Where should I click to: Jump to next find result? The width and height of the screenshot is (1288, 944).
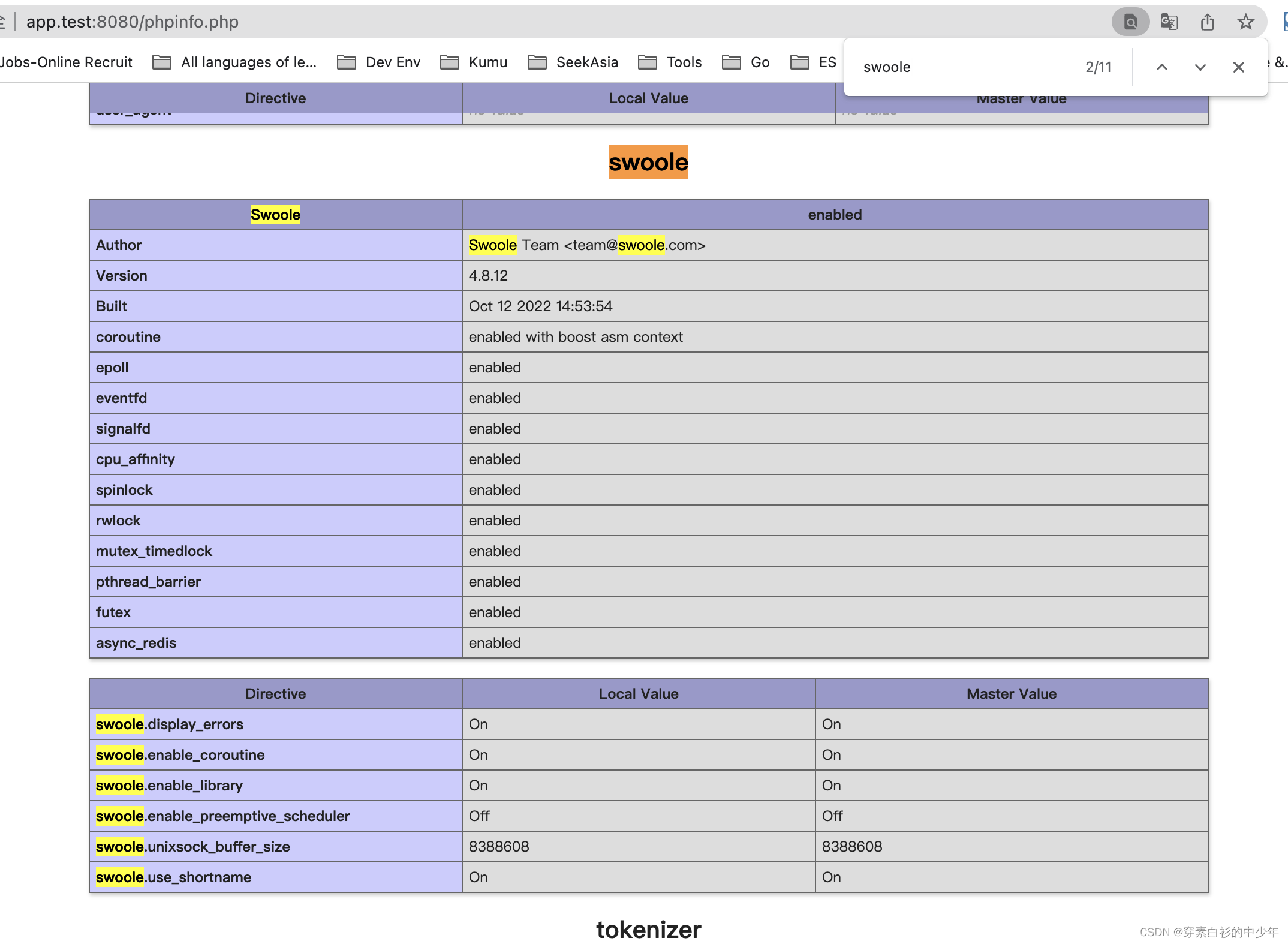coord(1200,67)
